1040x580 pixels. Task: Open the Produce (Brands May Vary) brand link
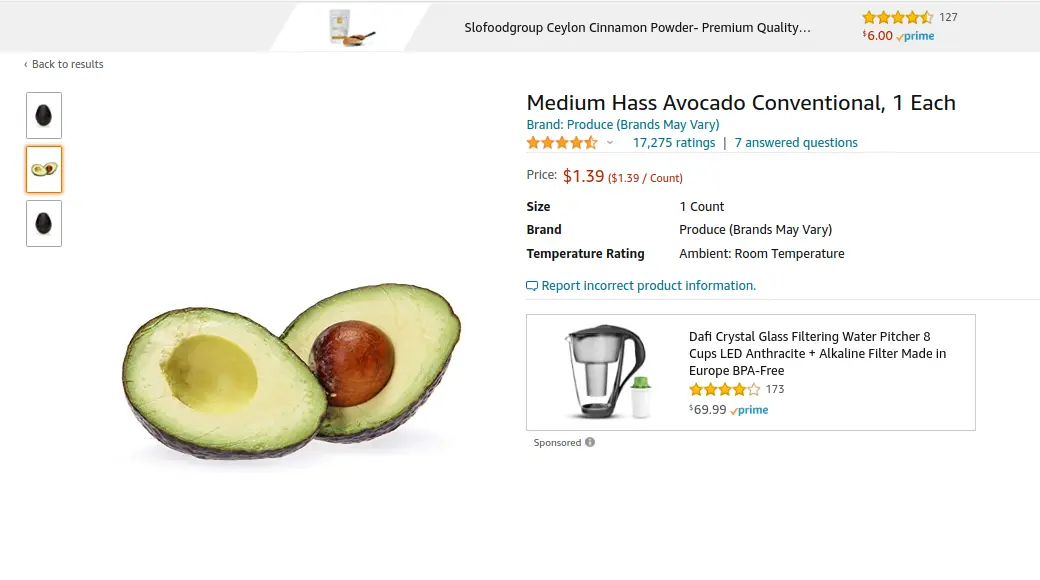point(622,124)
